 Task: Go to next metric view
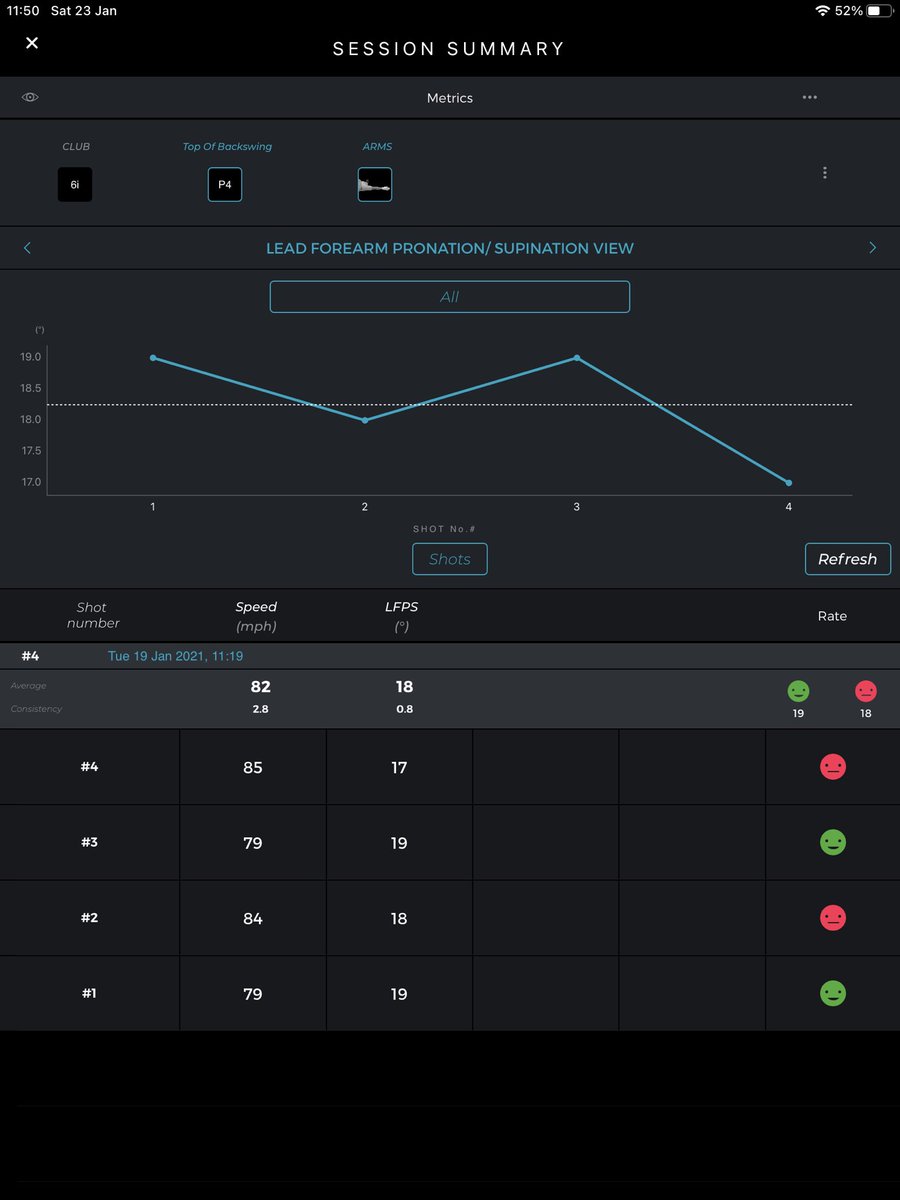[872, 248]
